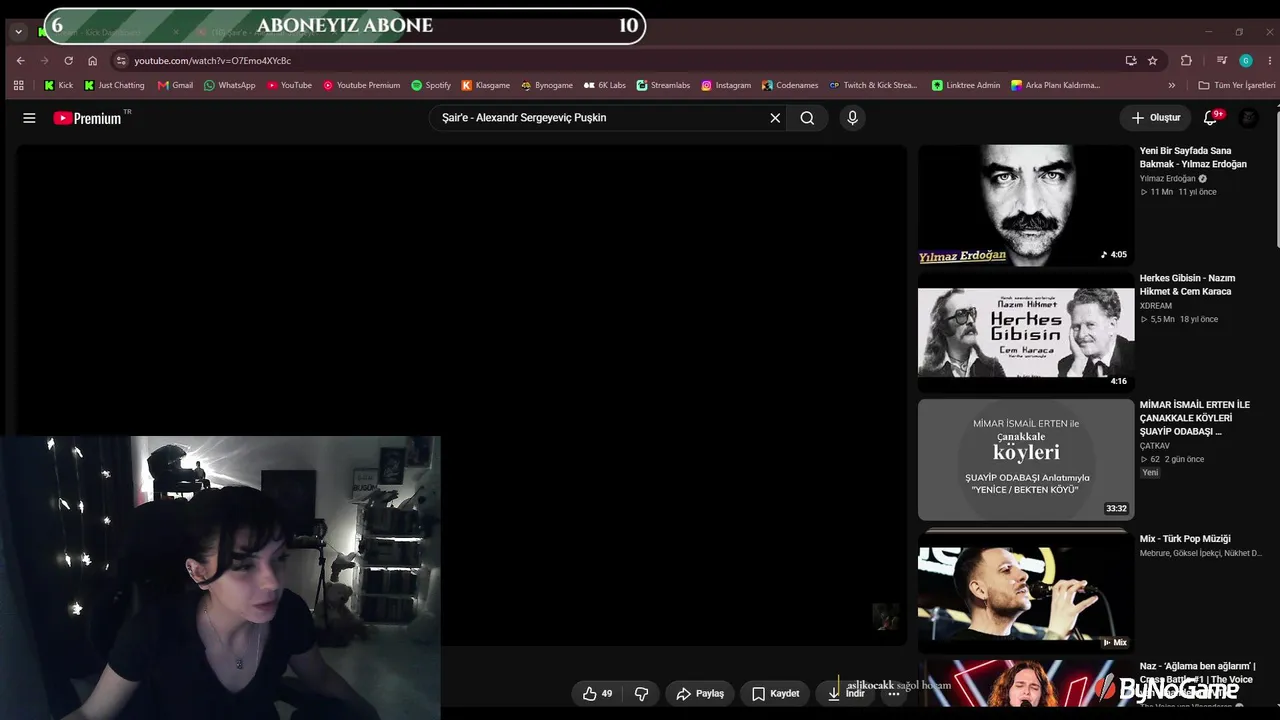Open the 6K Labs bookmark
This screenshot has width=1280, height=720.
(604, 85)
